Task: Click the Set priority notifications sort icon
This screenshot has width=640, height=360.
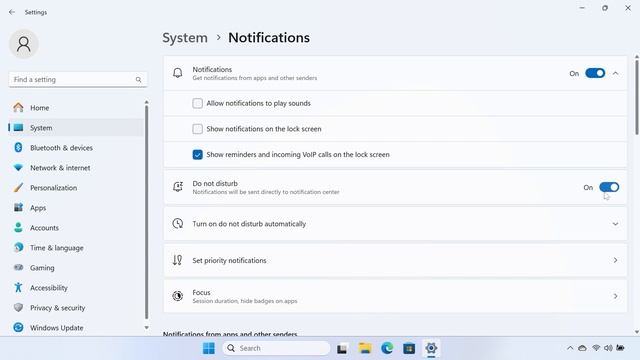Action: tap(178, 260)
